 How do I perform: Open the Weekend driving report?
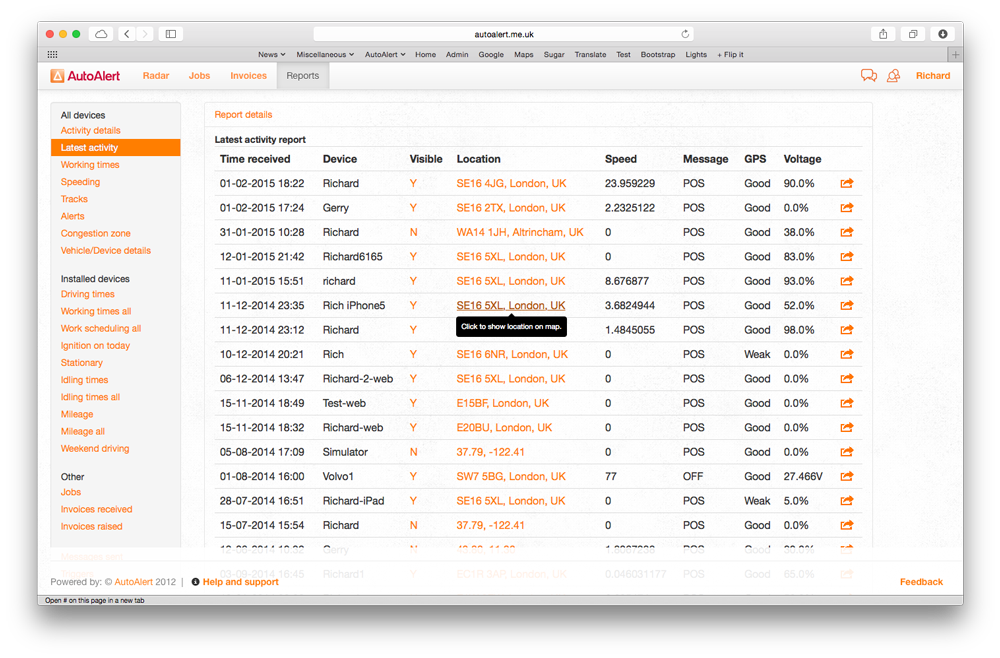(95, 449)
